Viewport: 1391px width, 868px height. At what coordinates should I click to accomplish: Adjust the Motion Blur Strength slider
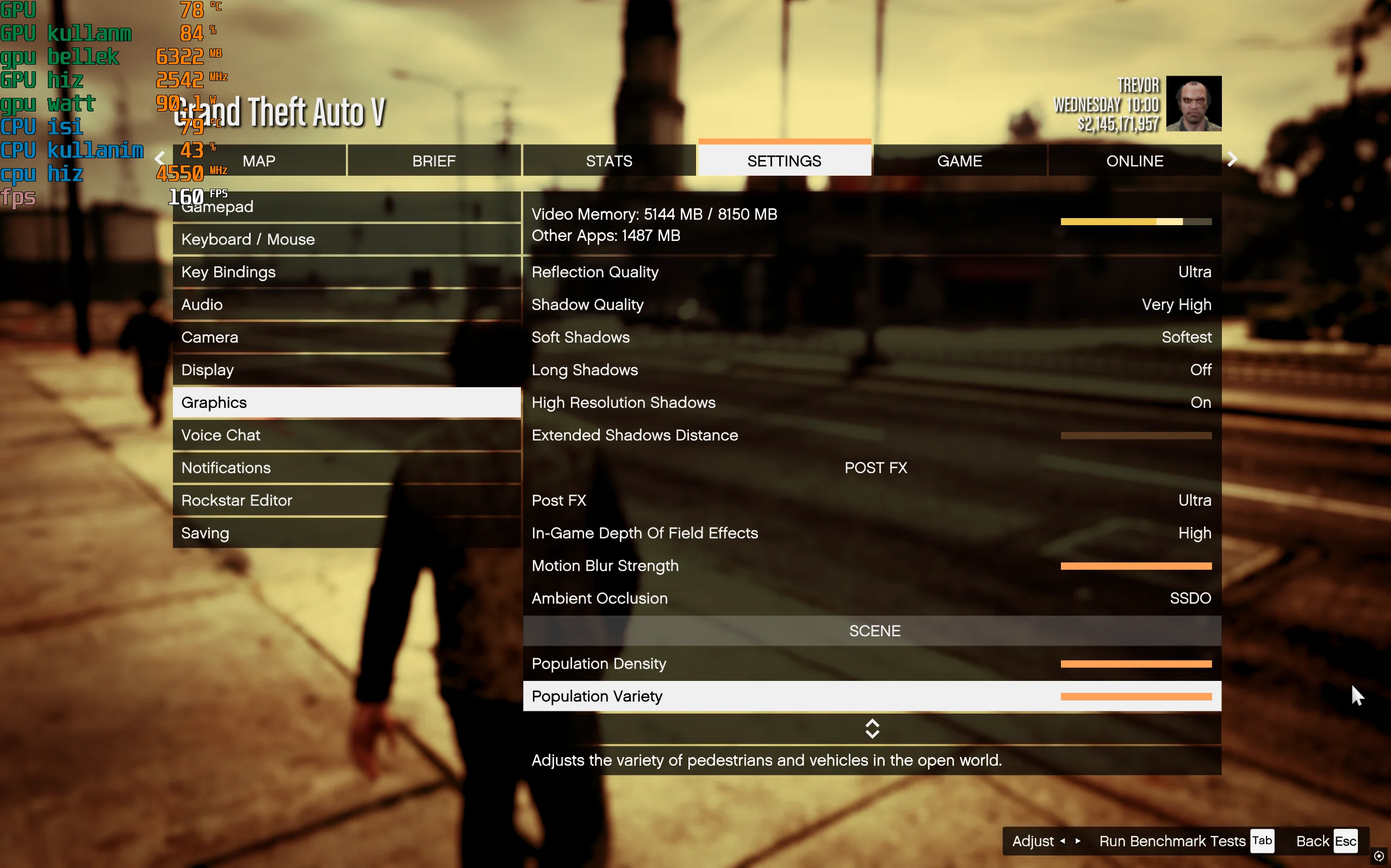coord(1135,566)
